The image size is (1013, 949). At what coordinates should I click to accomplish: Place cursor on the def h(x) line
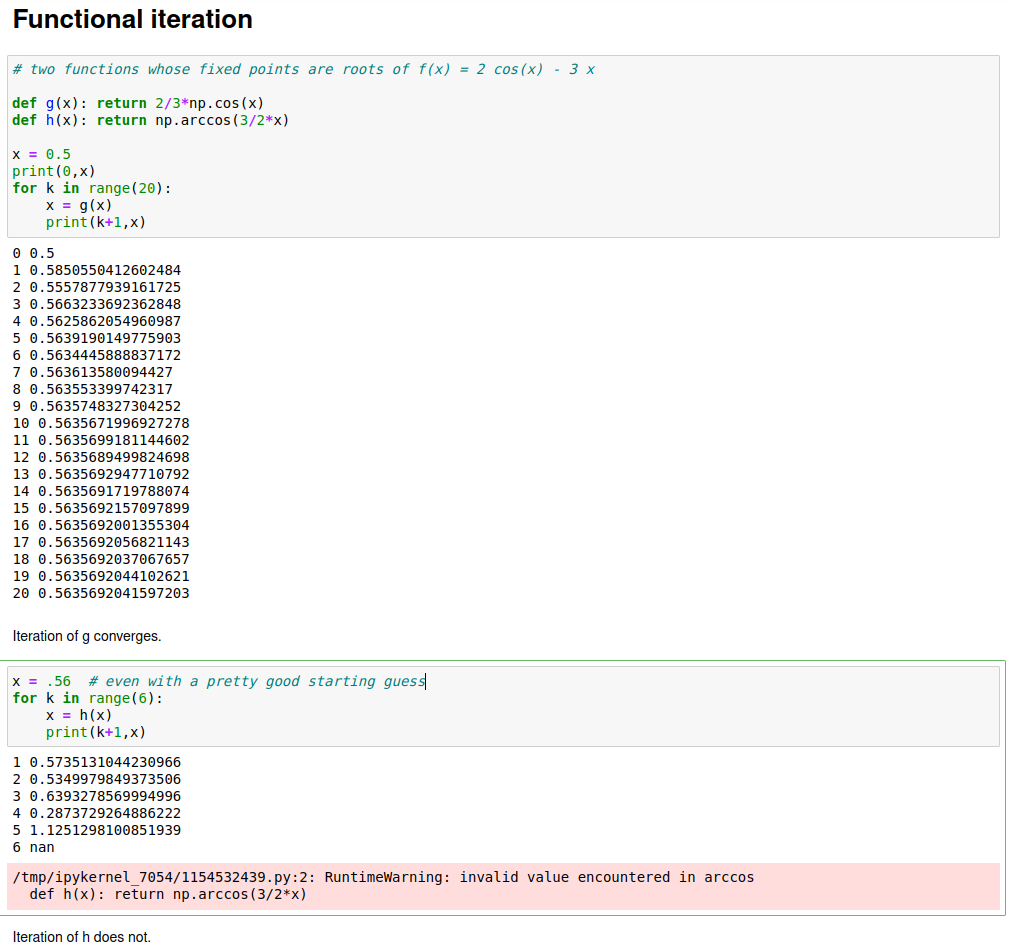(150, 120)
